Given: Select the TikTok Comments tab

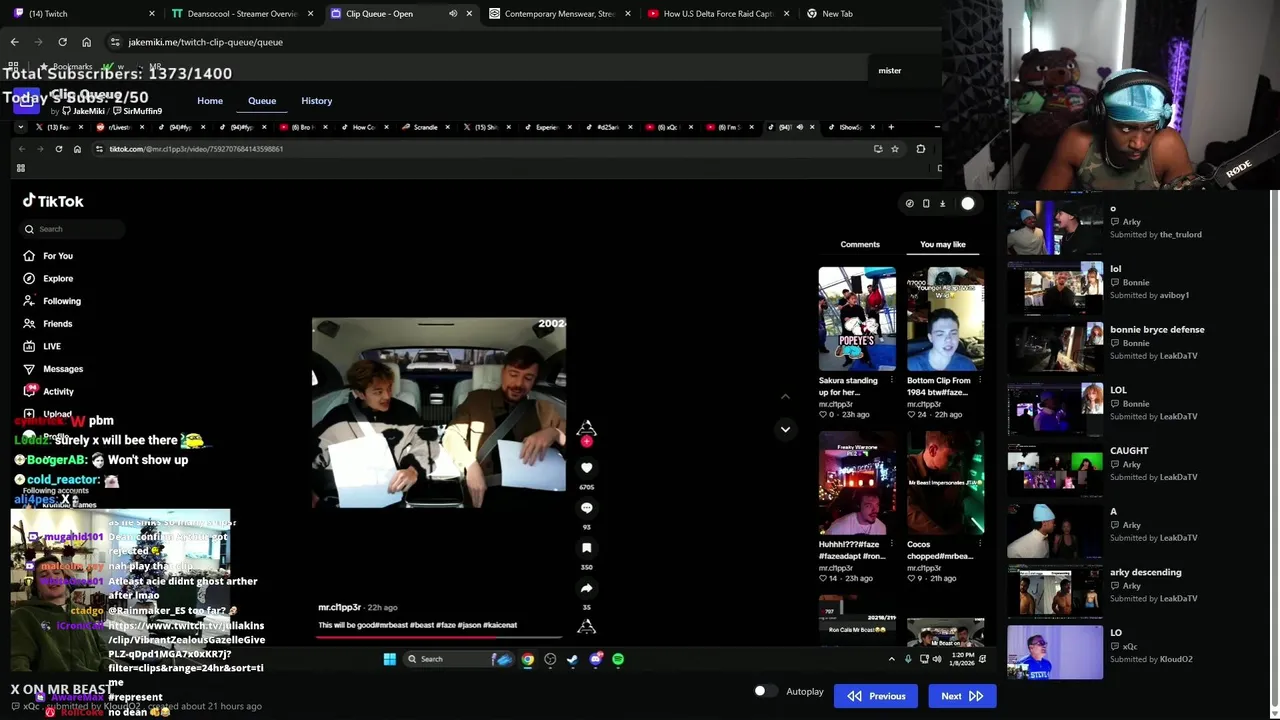Looking at the screenshot, I should [860, 244].
